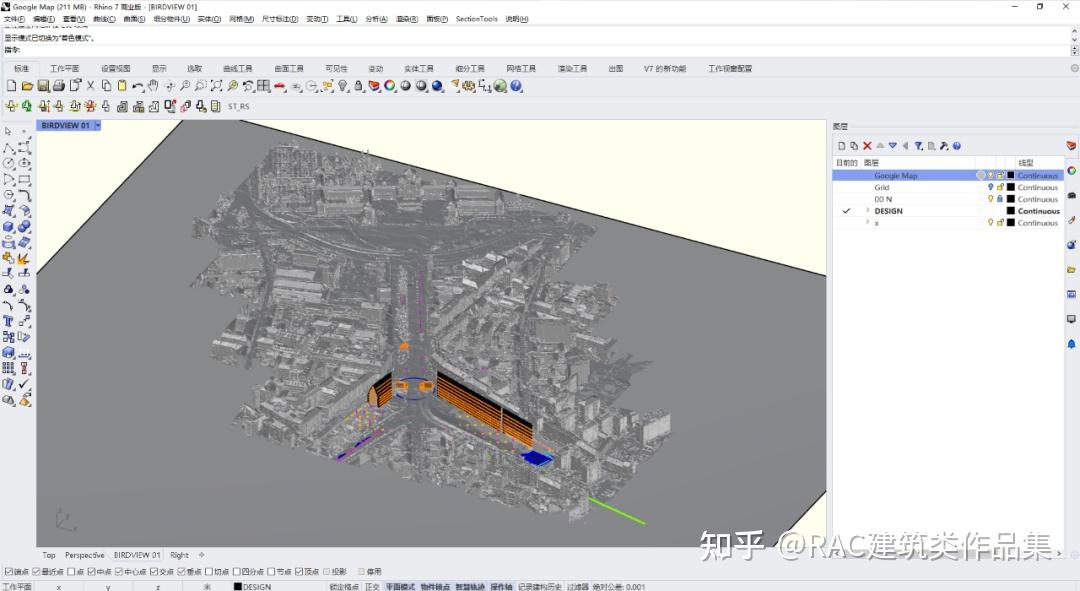Click the DESIGN layer color swatch

pyautogui.click(x=1011, y=211)
